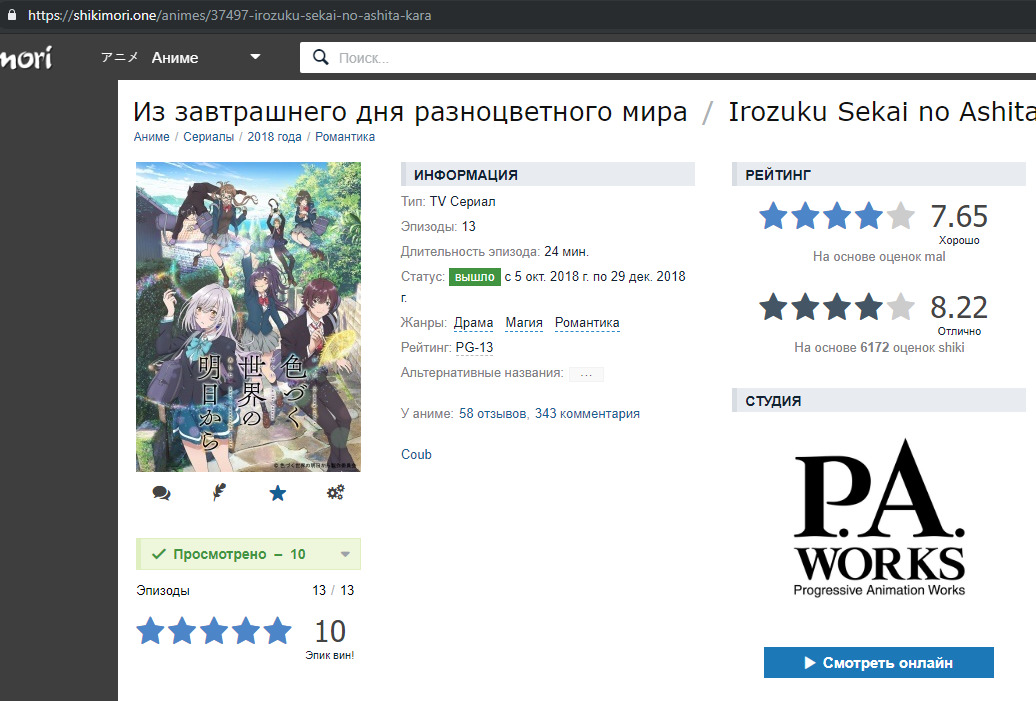Select the 2018 года breadcrumb
Image resolution: width=1036 pixels, height=701 pixels.
(274, 137)
